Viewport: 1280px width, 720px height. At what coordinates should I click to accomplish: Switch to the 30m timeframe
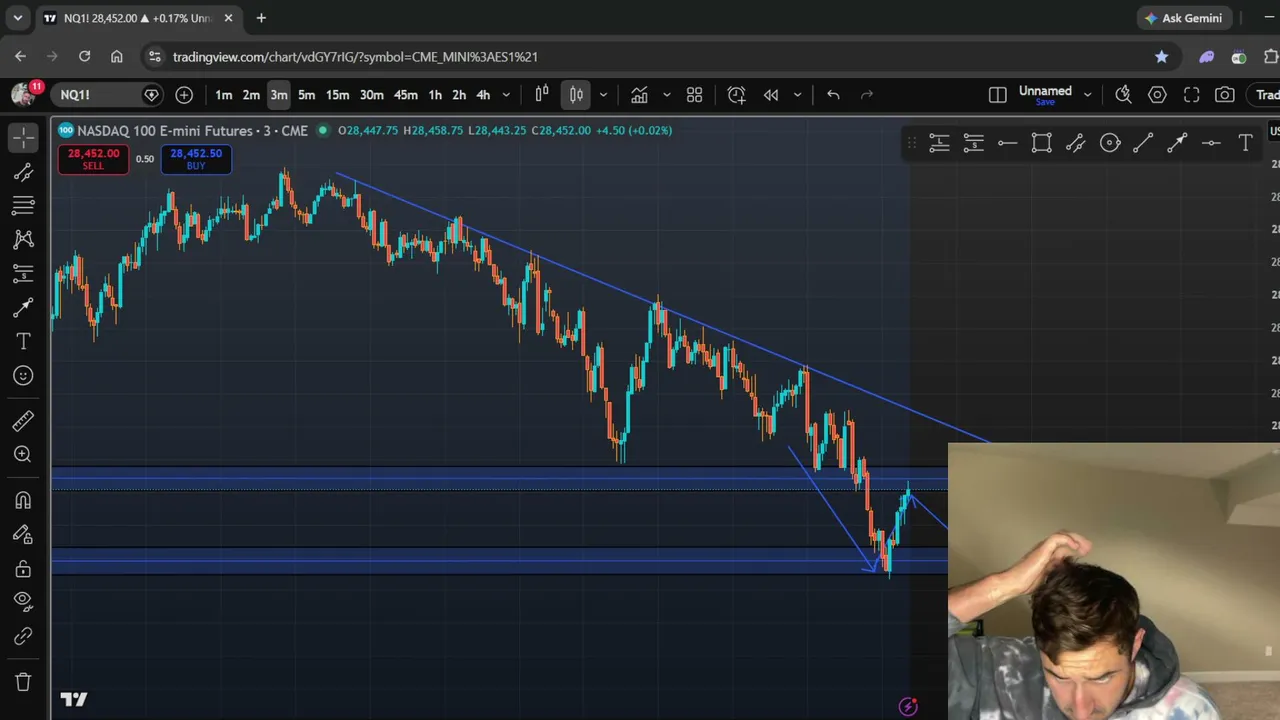pyautogui.click(x=372, y=95)
